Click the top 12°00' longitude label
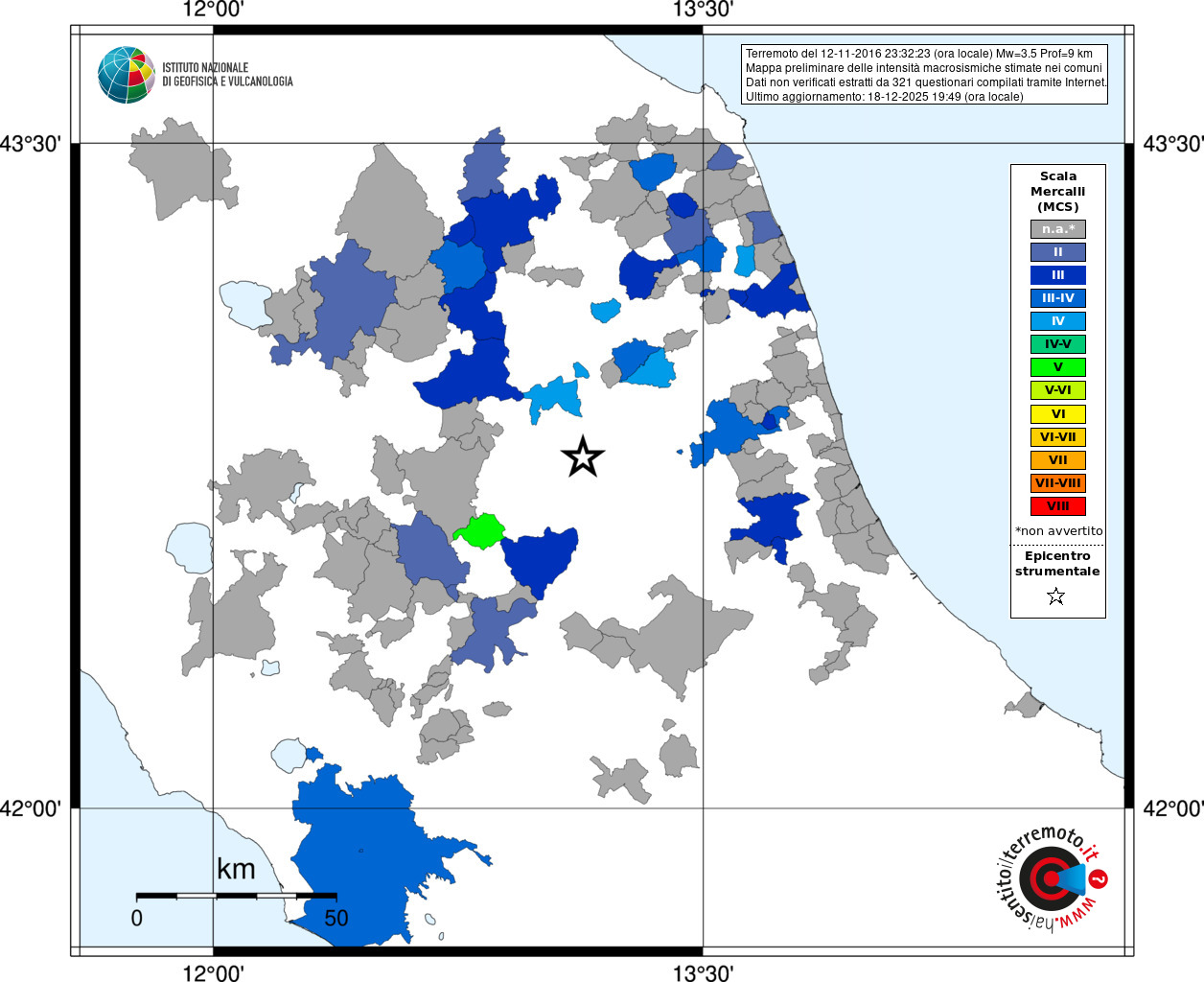The image size is (1204, 982). point(213,11)
